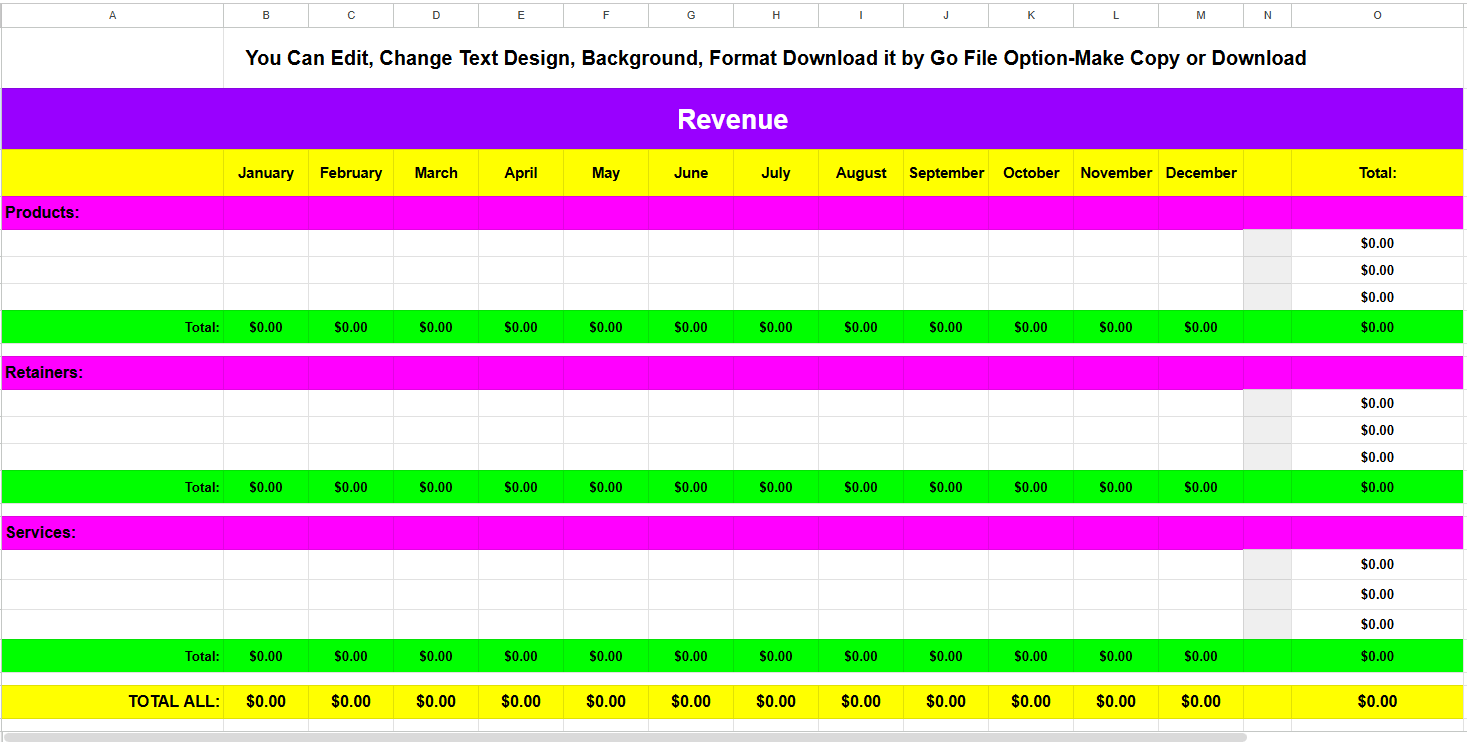Select column G header
1467x742 pixels.
coord(691,15)
